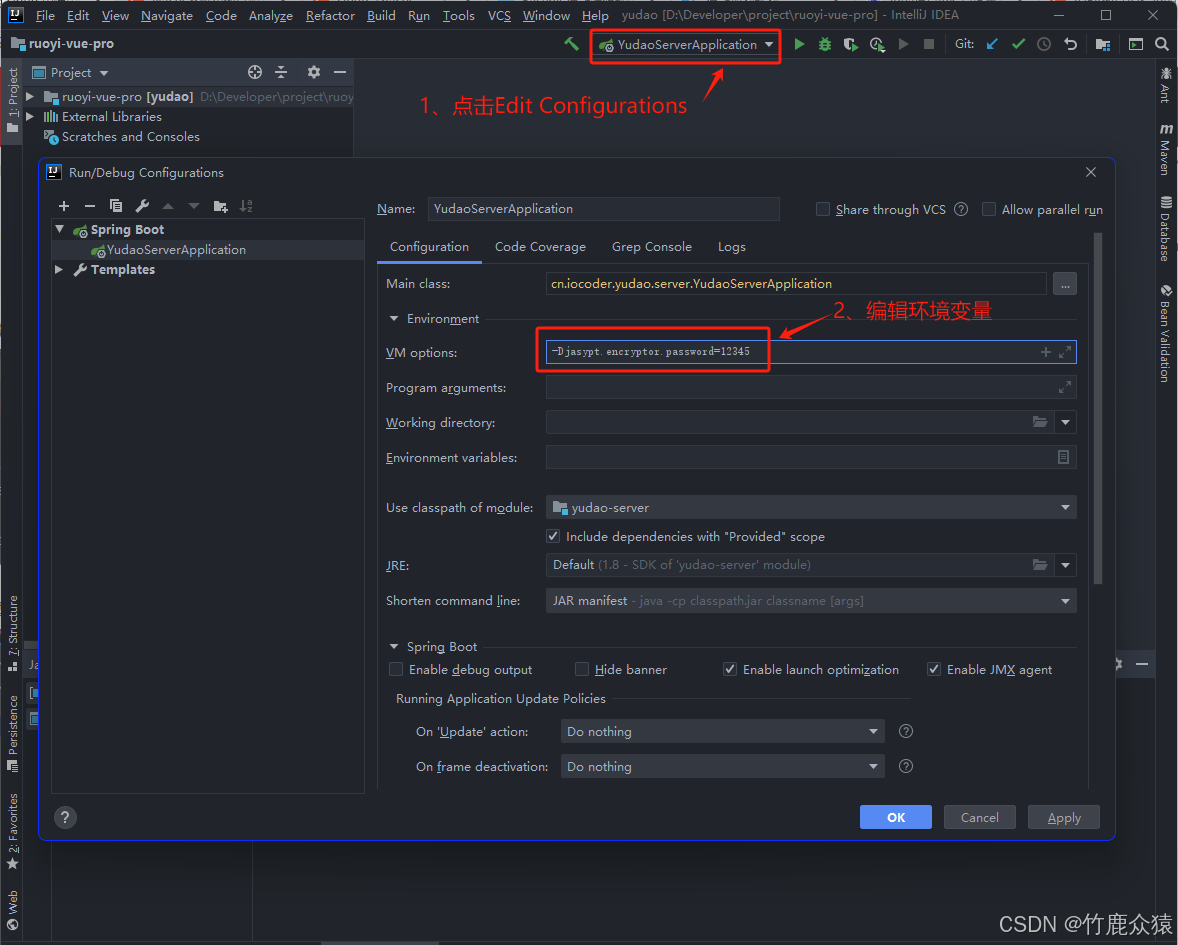Open Project Structure icon in toolbar
Viewport: 1178px width, 945px height.
tap(1103, 44)
